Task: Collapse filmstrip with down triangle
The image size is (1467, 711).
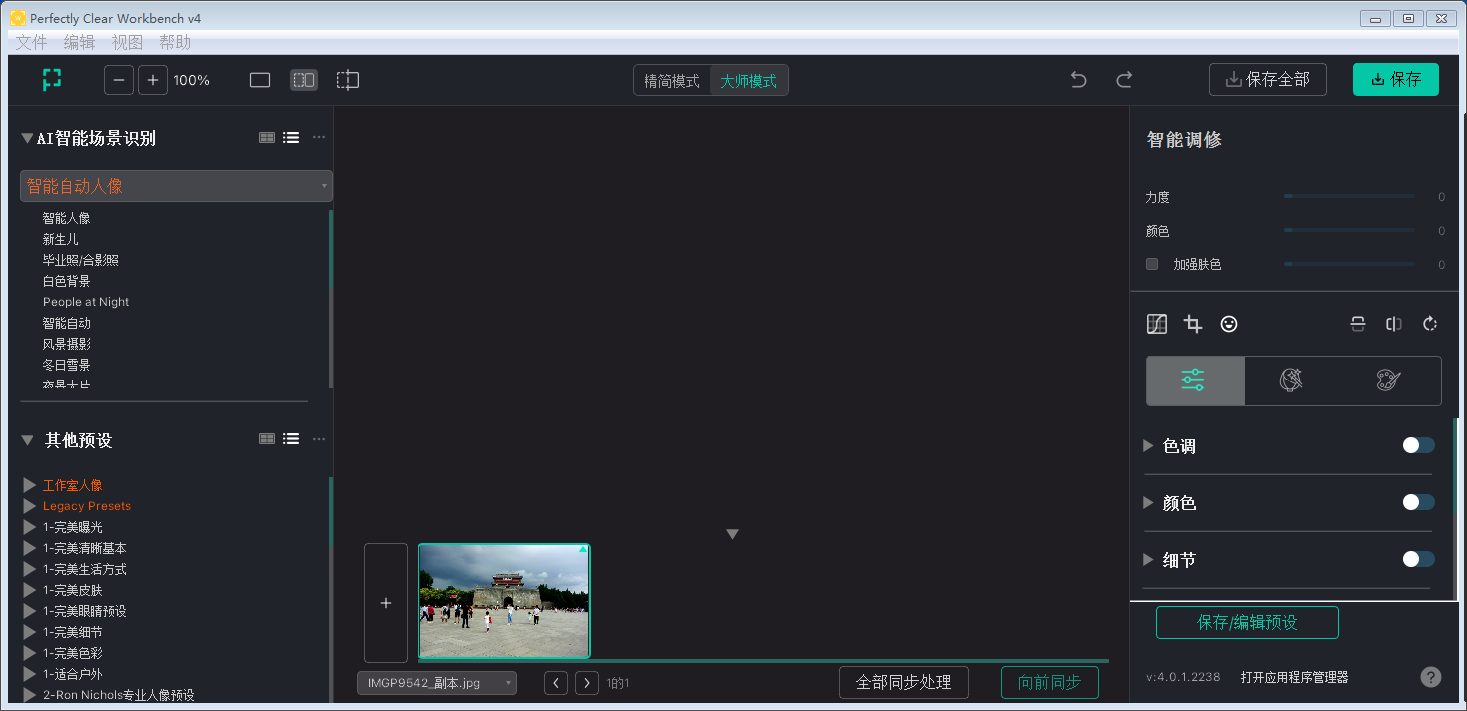Action: tap(732, 534)
